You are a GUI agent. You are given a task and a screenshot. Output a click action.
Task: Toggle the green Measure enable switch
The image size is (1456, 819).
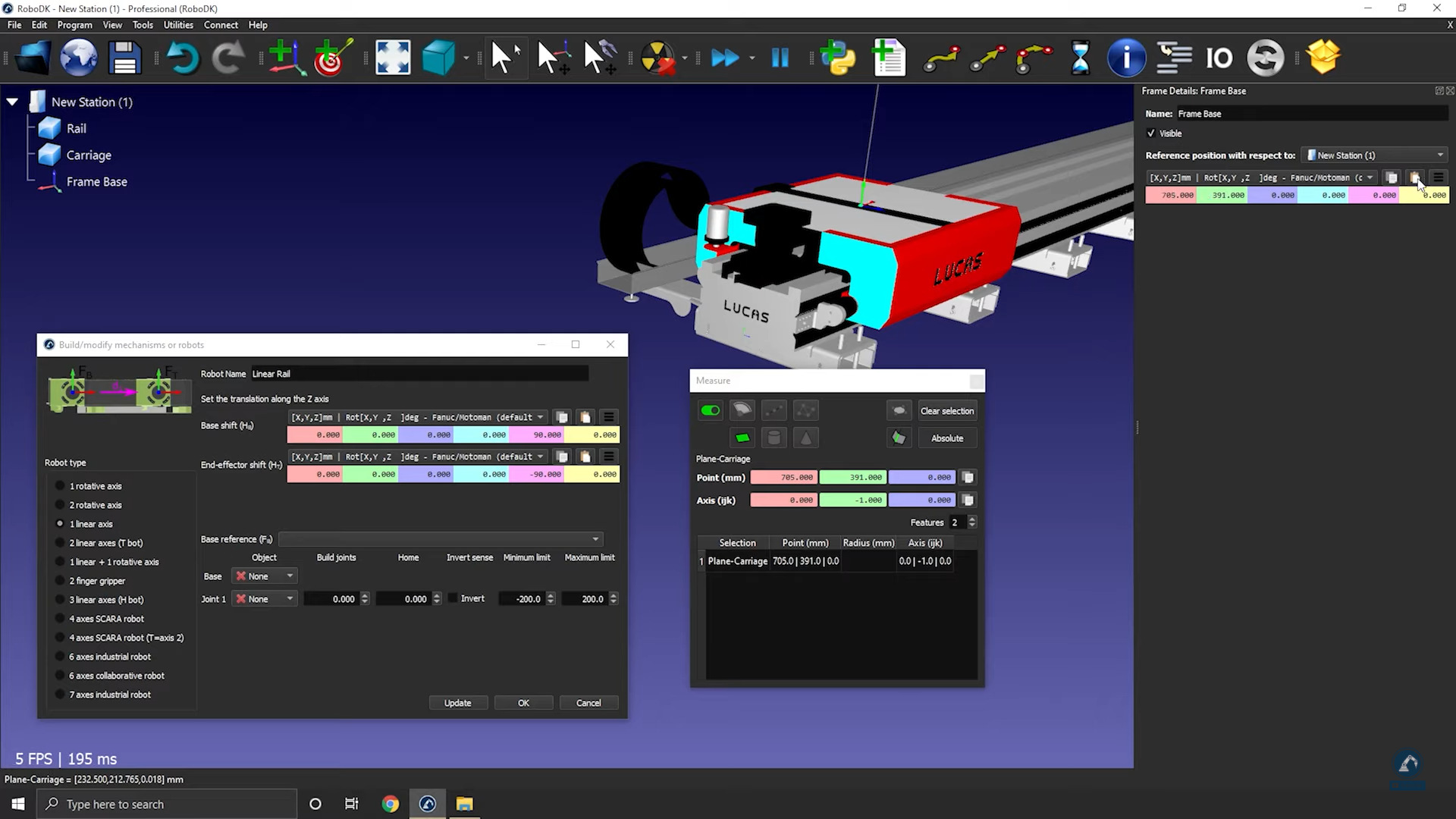tap(711, 410)
